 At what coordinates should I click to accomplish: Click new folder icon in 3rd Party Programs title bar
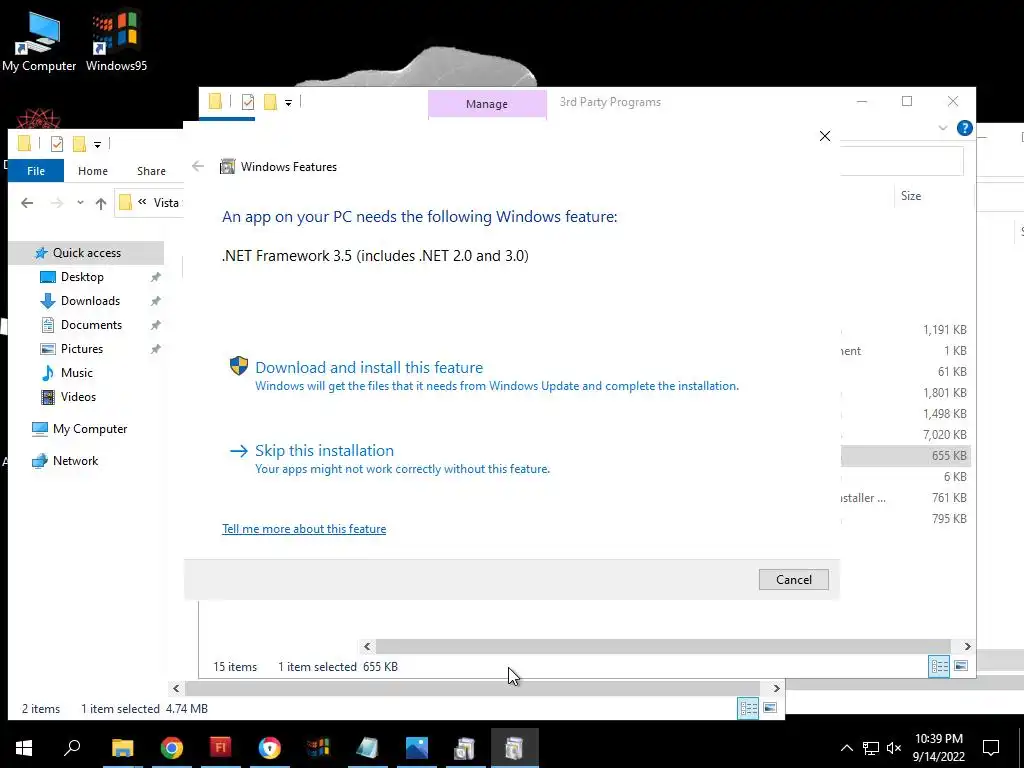point(270,102)
